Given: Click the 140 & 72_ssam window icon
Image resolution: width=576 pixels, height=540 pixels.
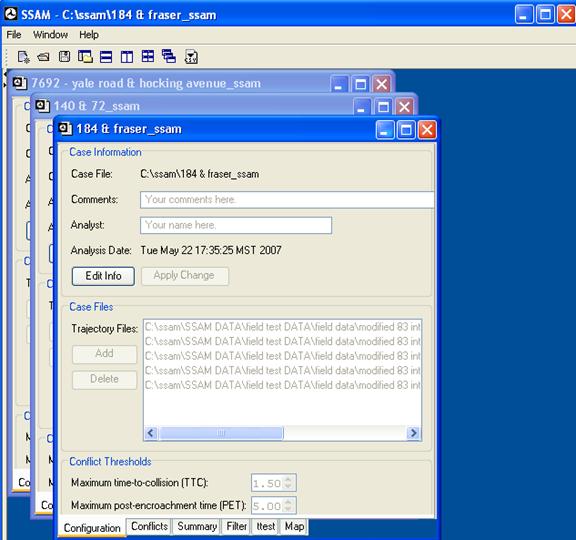Looking at the screenshot, I should [x=43, y=106].
